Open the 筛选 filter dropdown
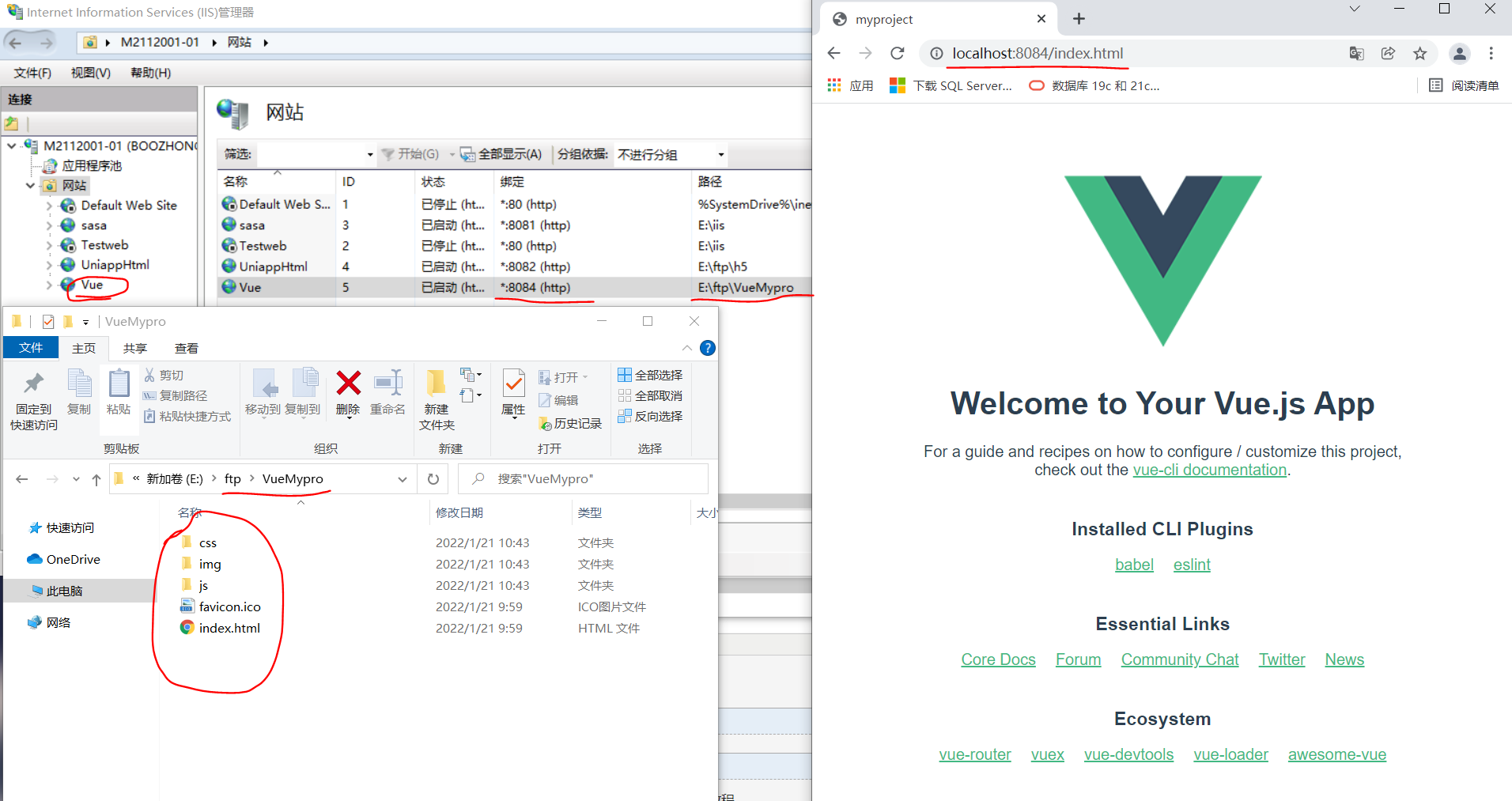Screen dimensions: 1512x801 click(x=370, y=155)
